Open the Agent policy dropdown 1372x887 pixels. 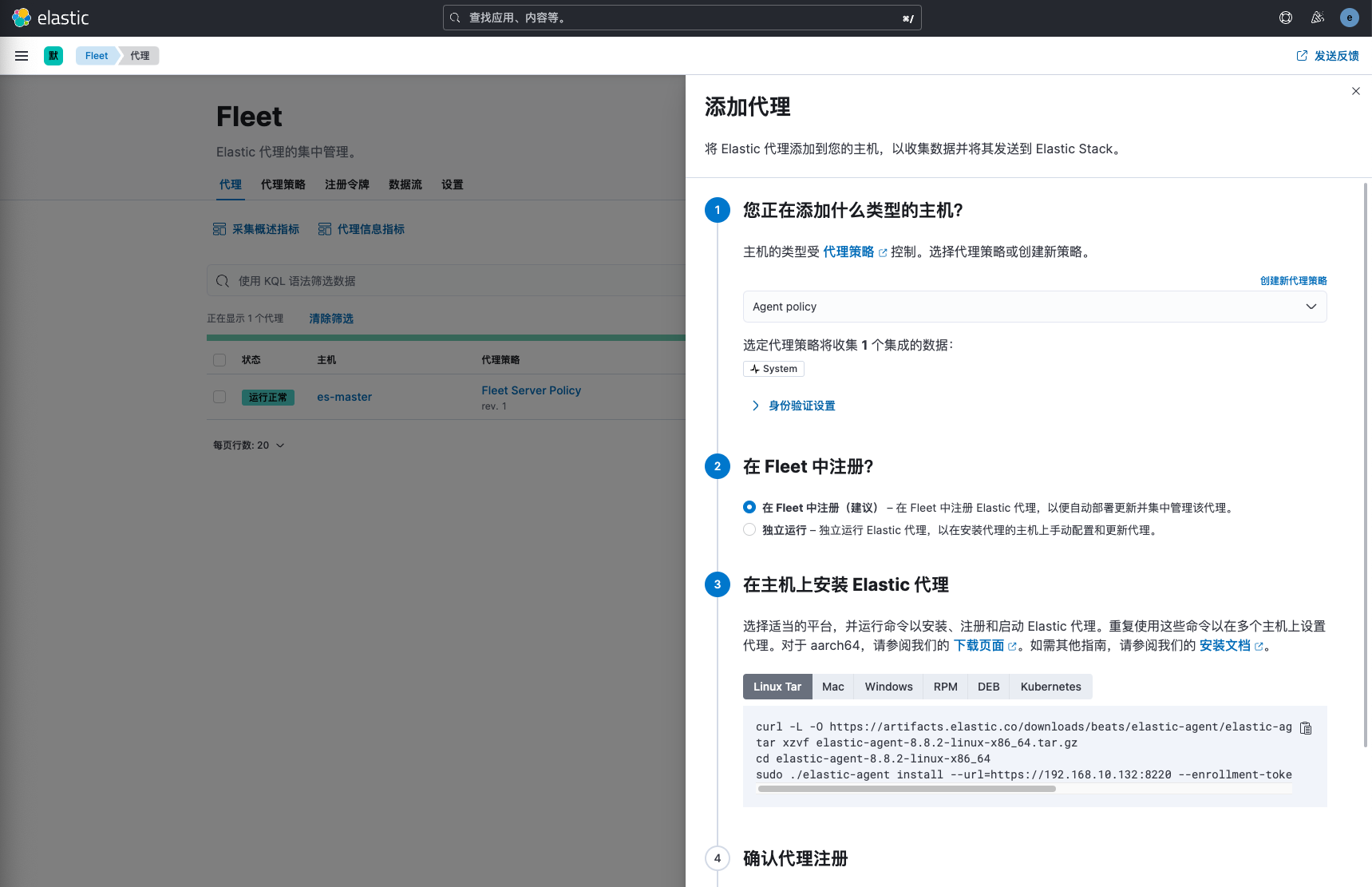point(1034,307)
